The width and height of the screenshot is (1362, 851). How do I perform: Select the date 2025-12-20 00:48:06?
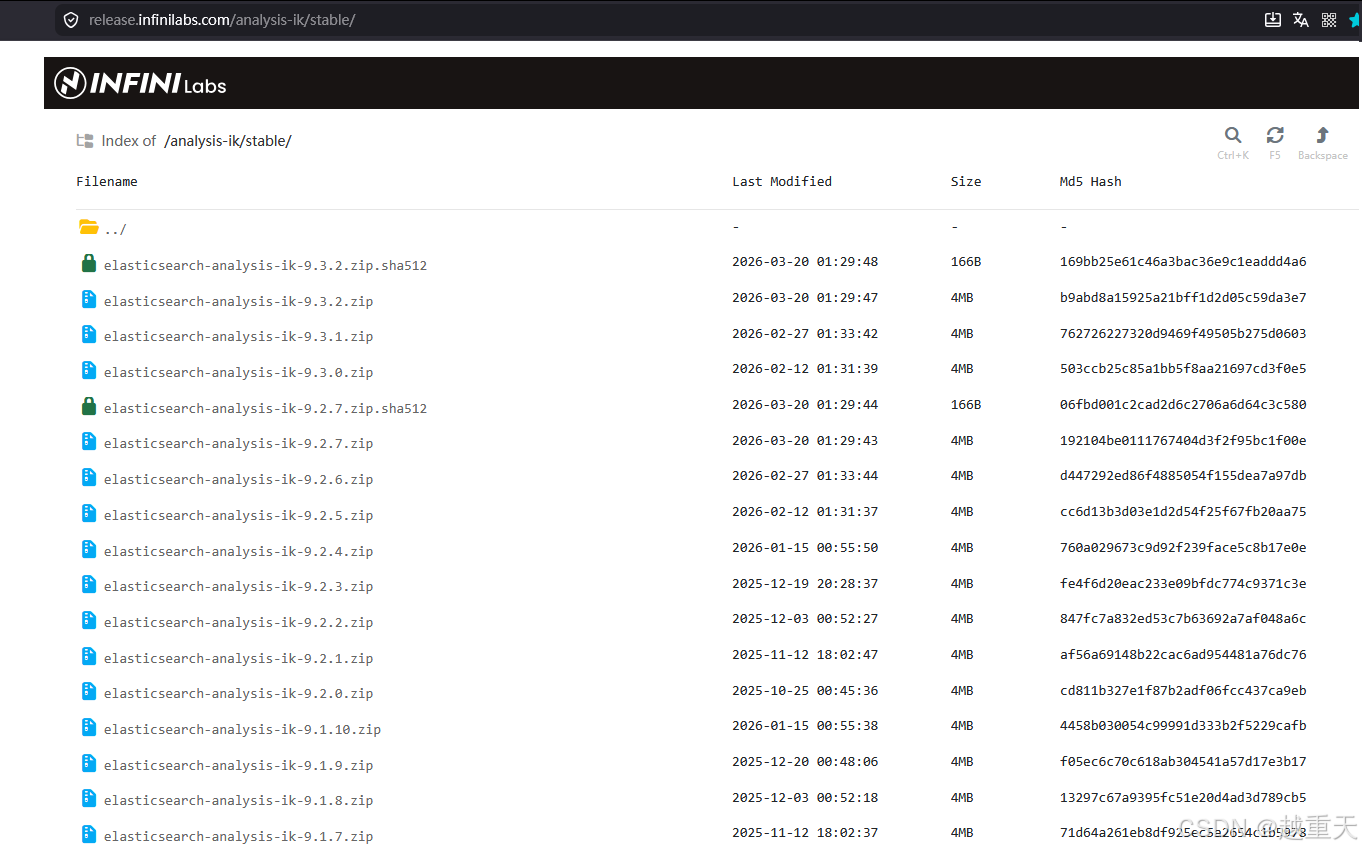point(805,762)
